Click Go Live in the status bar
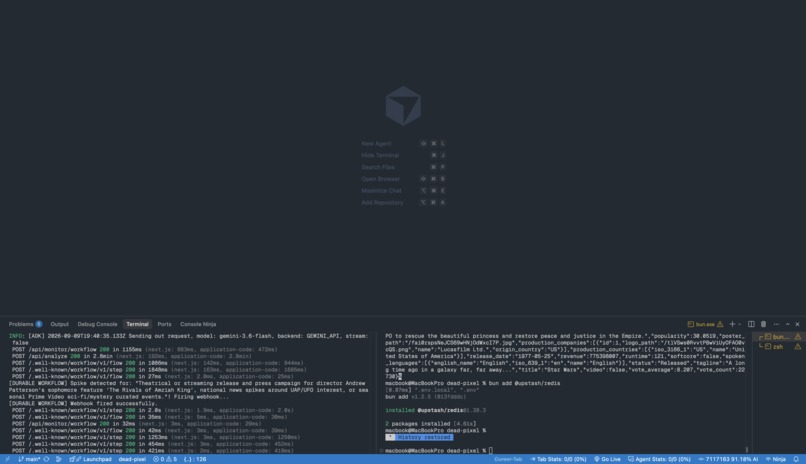 tap(607, 459)
